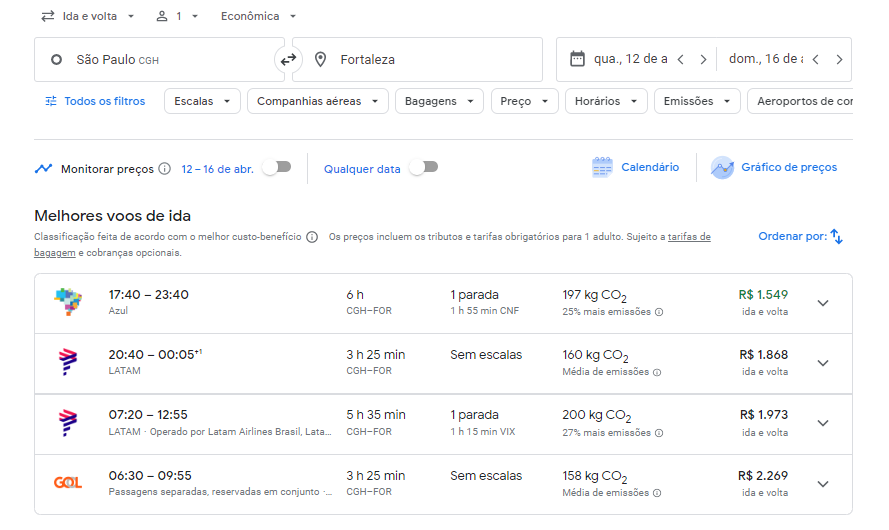889x530 pixels.
Task: Open Todos os filtros filter icon
Action: [x=51, y=101]
